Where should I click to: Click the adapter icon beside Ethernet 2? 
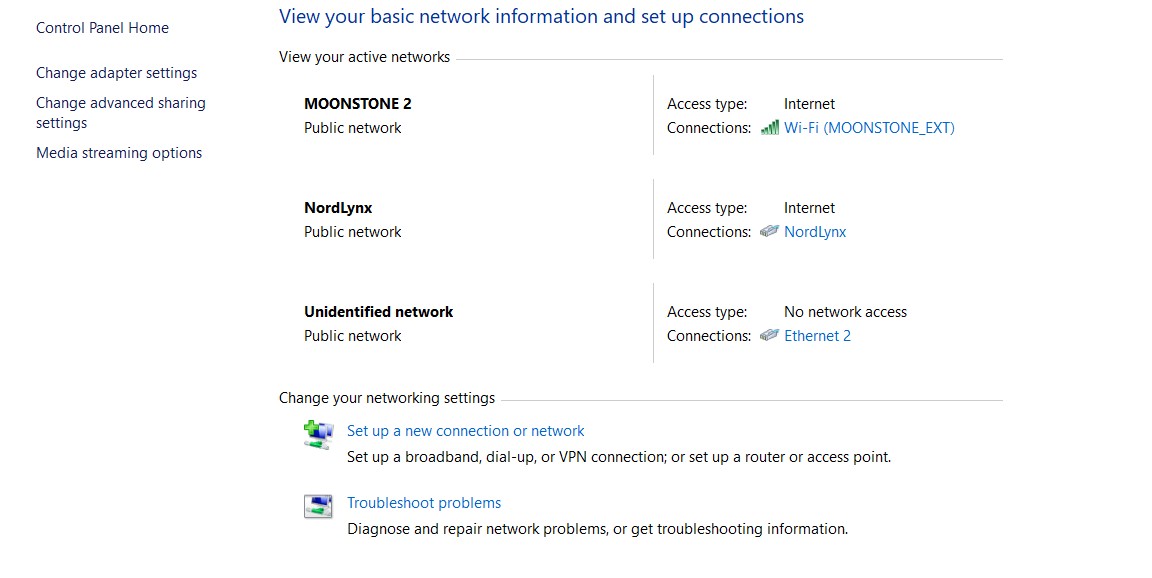click(x=769, y=336)
